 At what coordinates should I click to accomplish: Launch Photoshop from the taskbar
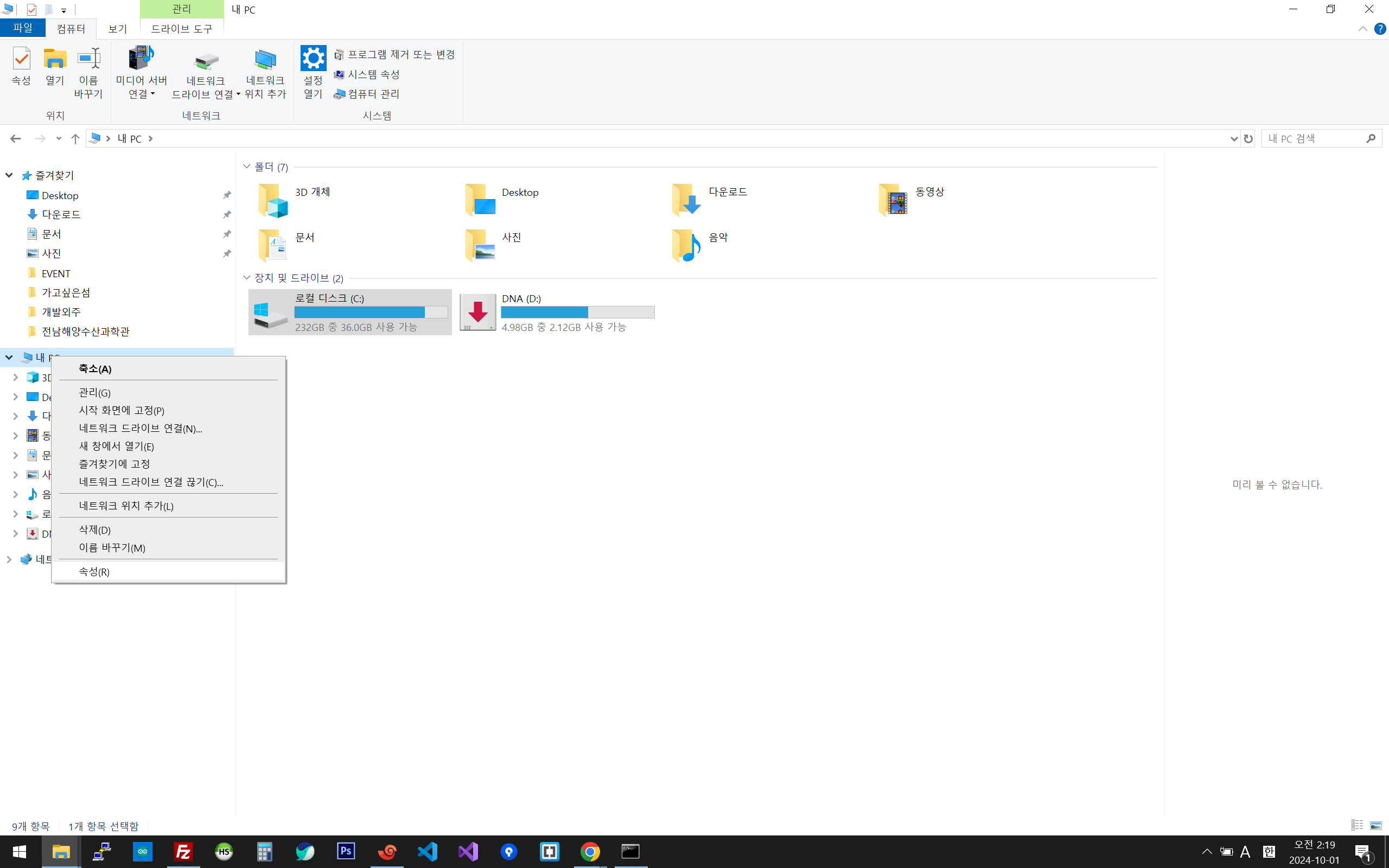coord(346,851)
